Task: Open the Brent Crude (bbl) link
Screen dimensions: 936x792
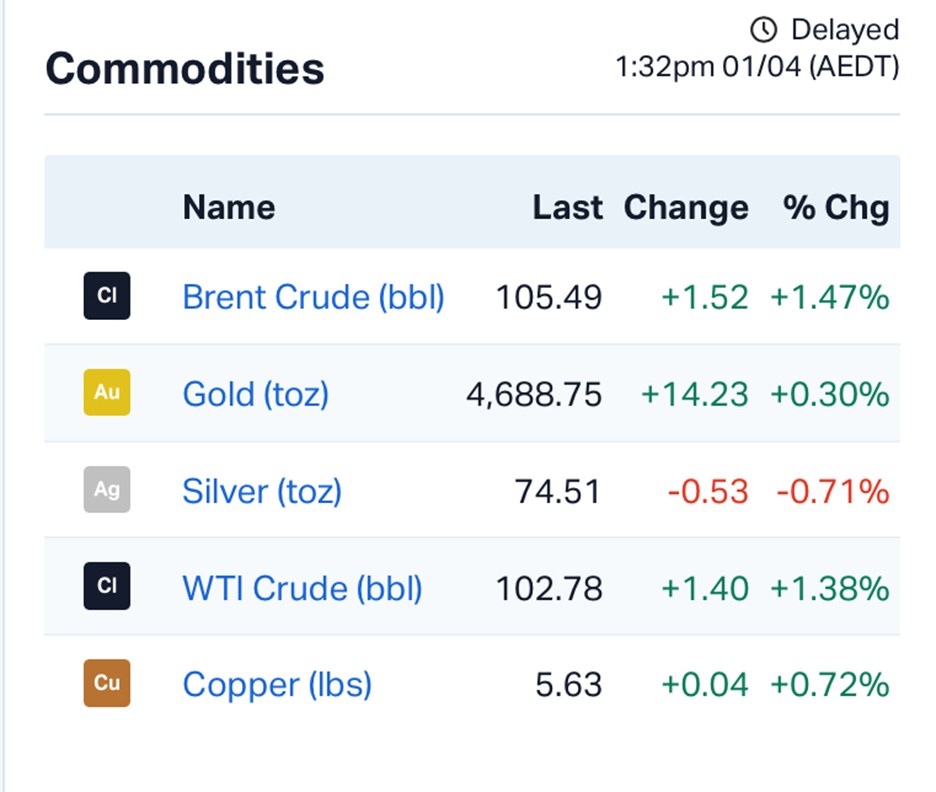Action: click(x=313, y=297)
